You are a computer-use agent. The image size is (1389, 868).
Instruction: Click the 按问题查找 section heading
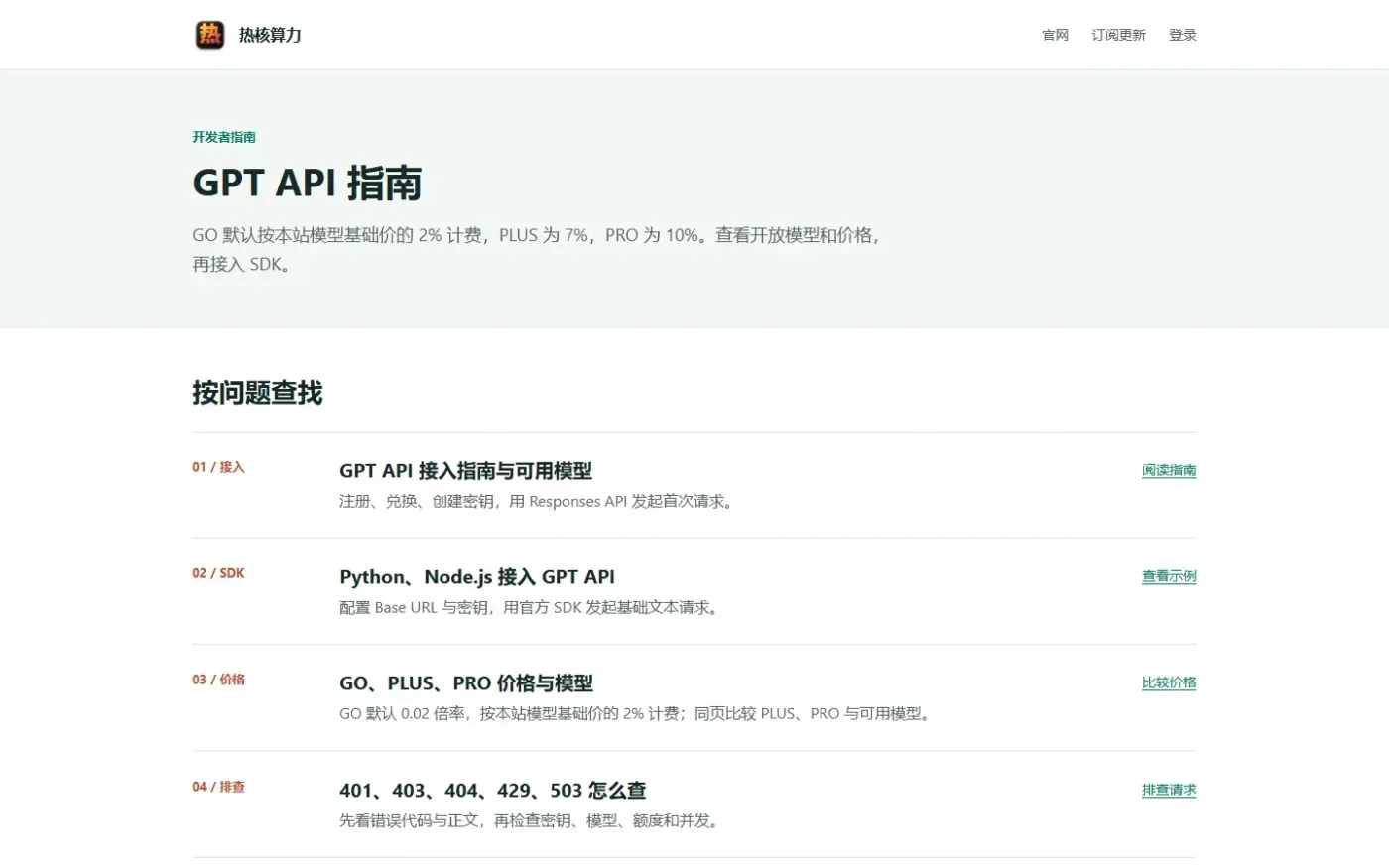pyautogui.click(x=258, y=393)
